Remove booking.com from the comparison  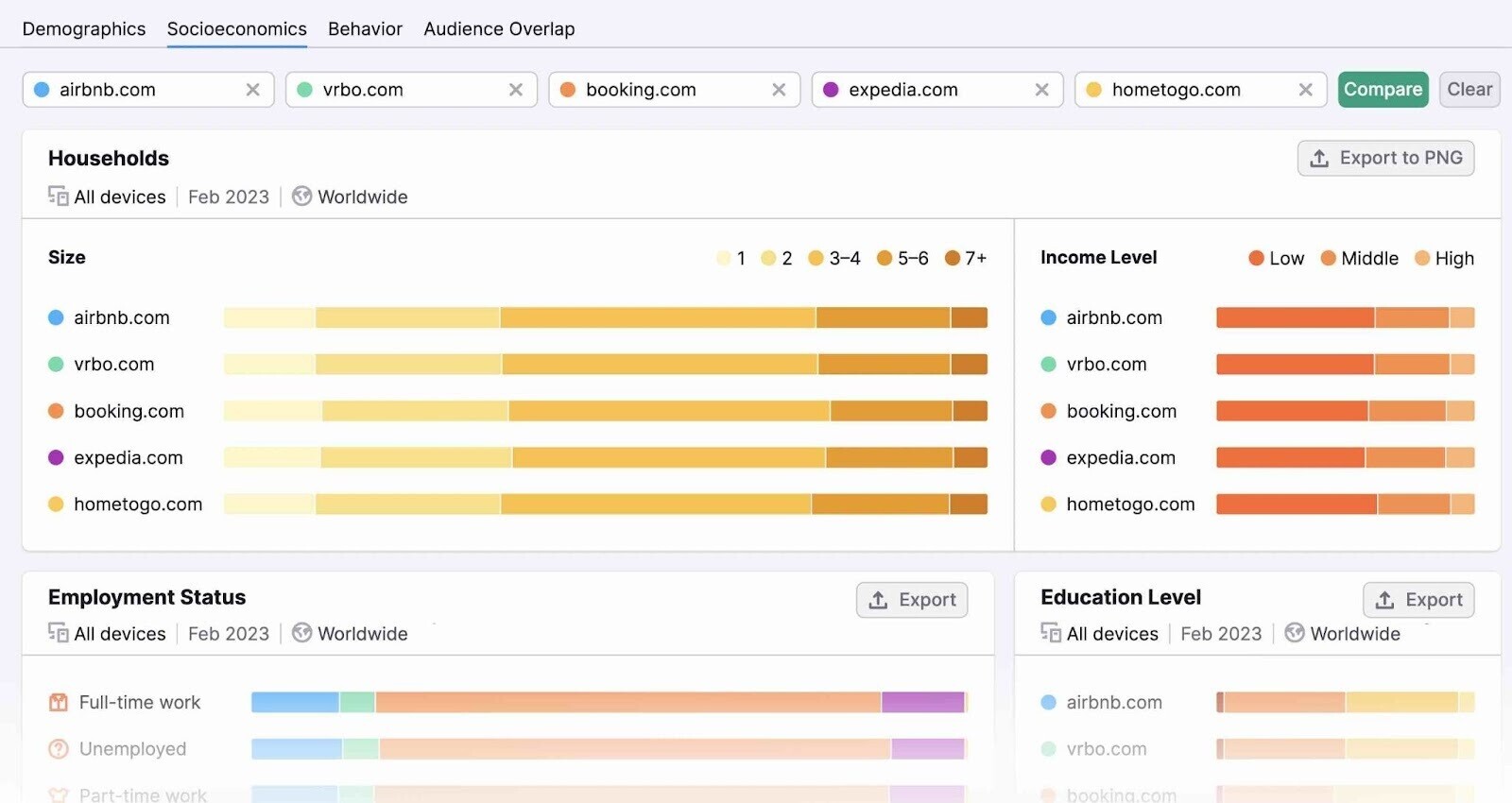(x=779, y=90)
